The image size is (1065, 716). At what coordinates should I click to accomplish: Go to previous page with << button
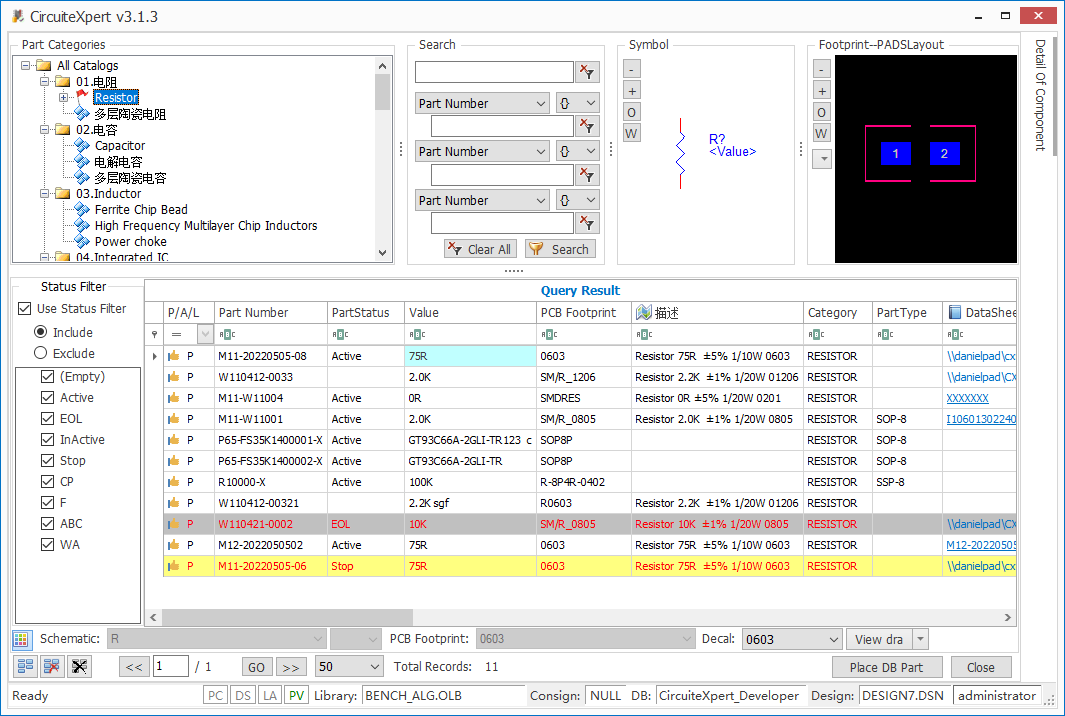pyautogui.click(x=134, y=667)
